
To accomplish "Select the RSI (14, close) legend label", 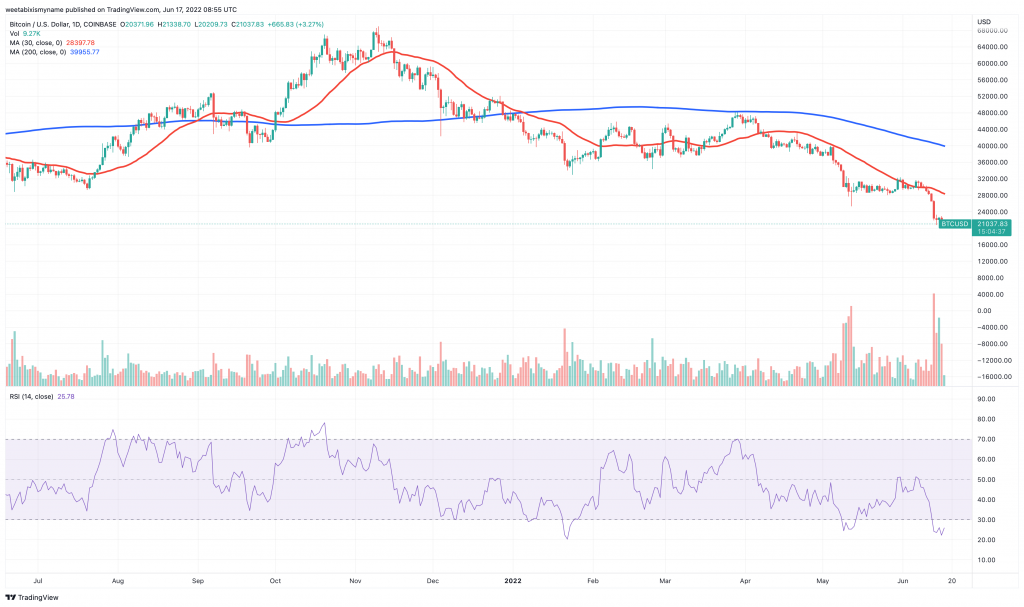I will click(31, 397).
